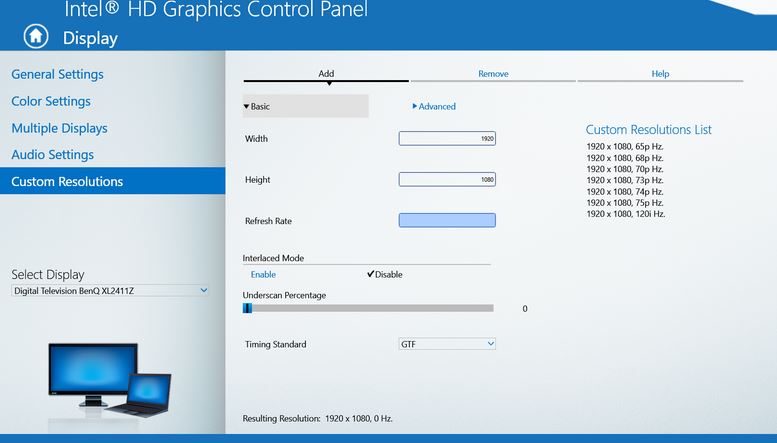Enable Interlaced Mode
777x443 pixels.
[x=263, y=275]
